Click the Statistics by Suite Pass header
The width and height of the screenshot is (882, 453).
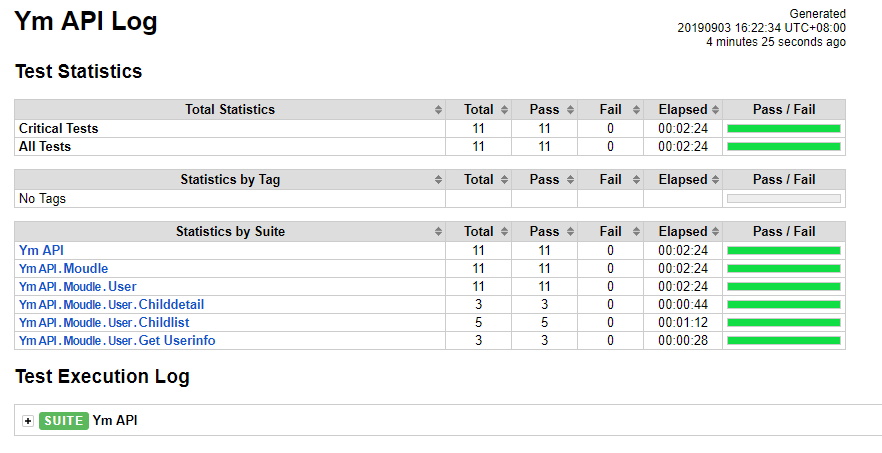pyautogui.click(x=544, y=232)
